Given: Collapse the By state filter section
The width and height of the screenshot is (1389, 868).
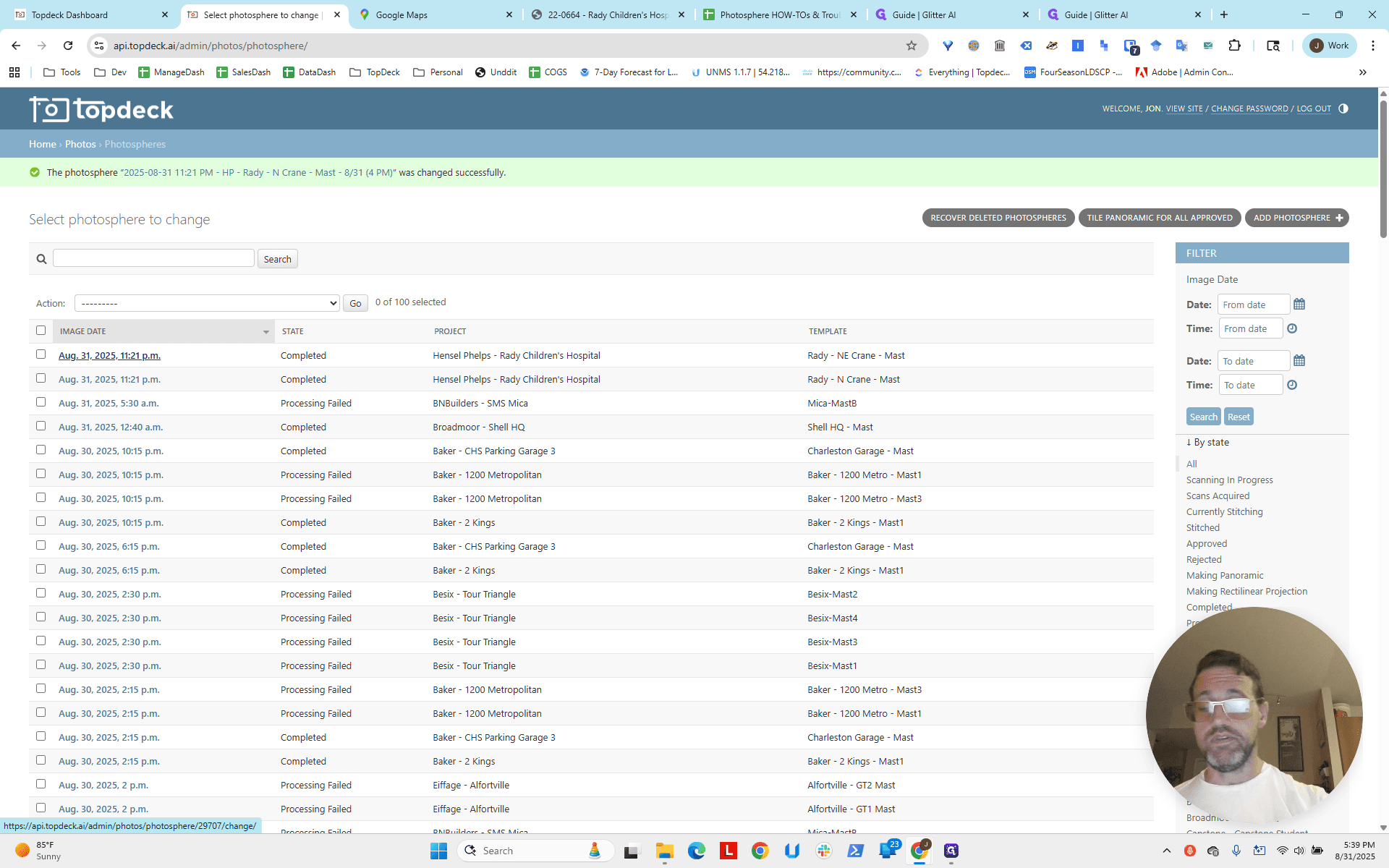Looking at the screenshot, I should click(x=1207, y=443).
